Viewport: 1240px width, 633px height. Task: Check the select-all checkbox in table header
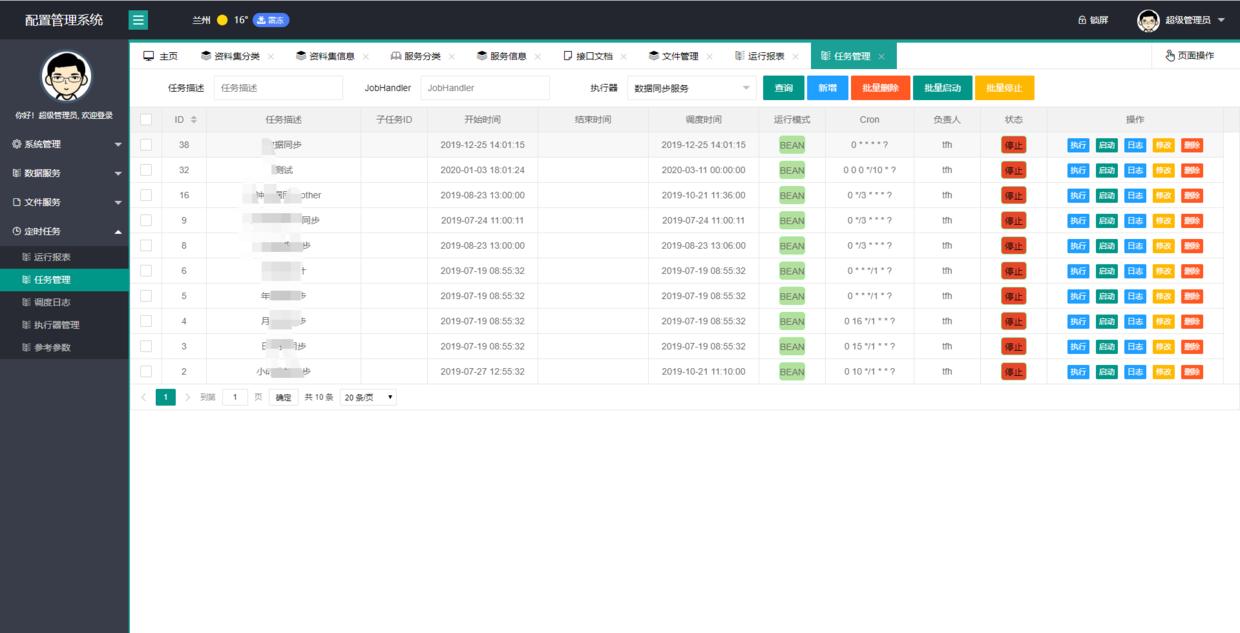coord(145,120)
